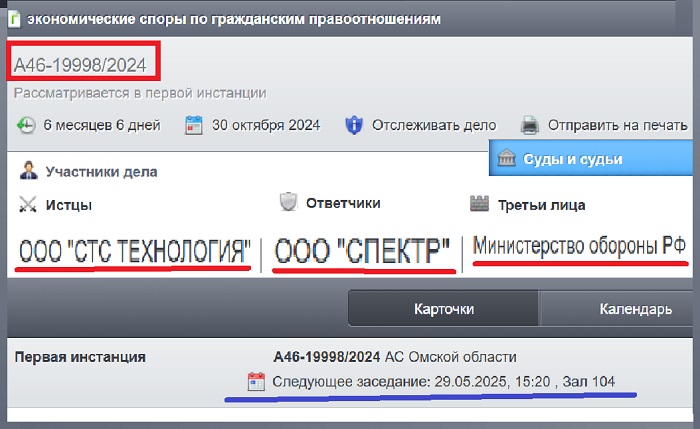Click the Ответчики column heading
The width and height of the screenshot is (700, 429).
[343, 204]
